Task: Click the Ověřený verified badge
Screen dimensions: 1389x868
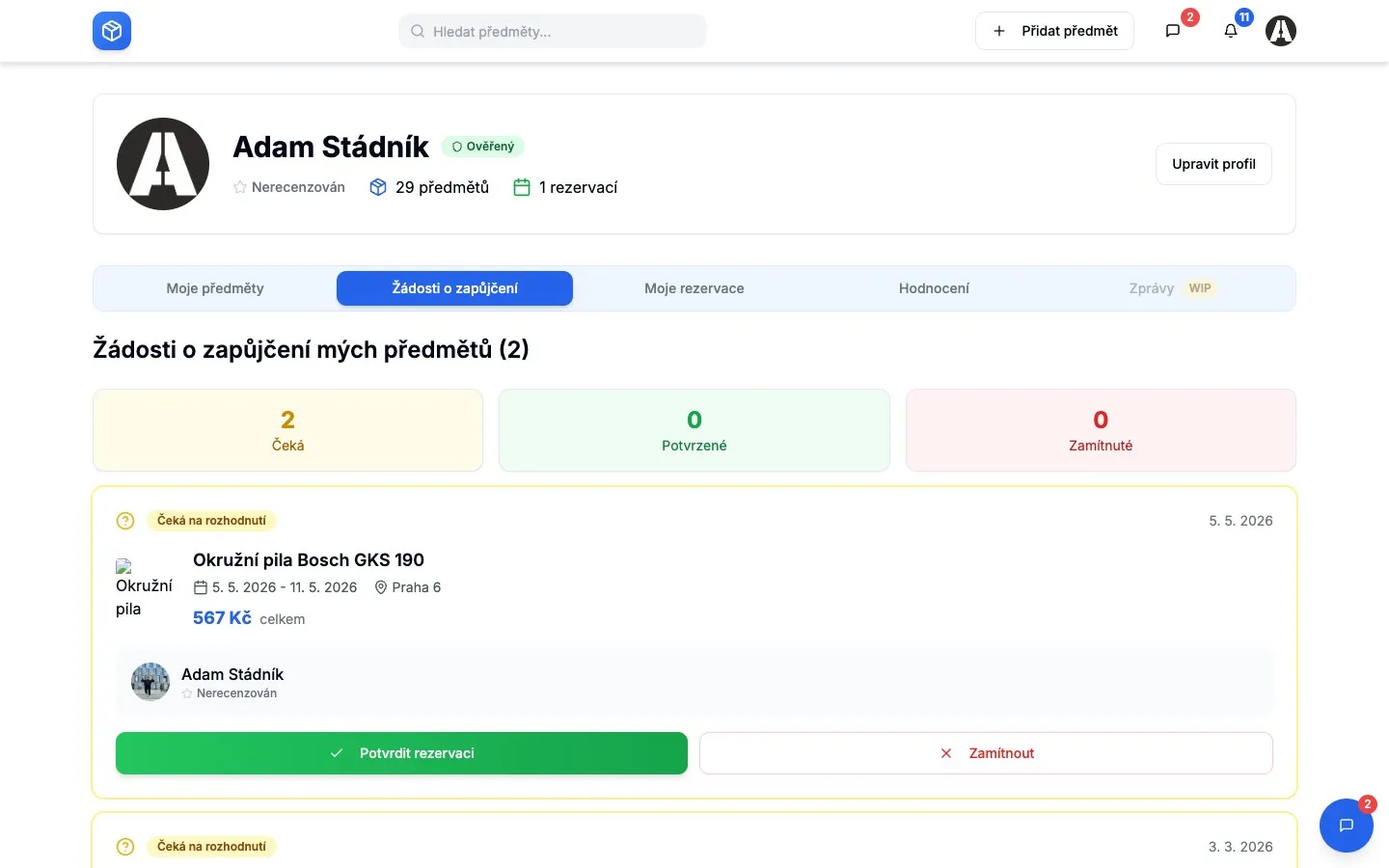Action: pyautogui.click(x=483, y=147)
